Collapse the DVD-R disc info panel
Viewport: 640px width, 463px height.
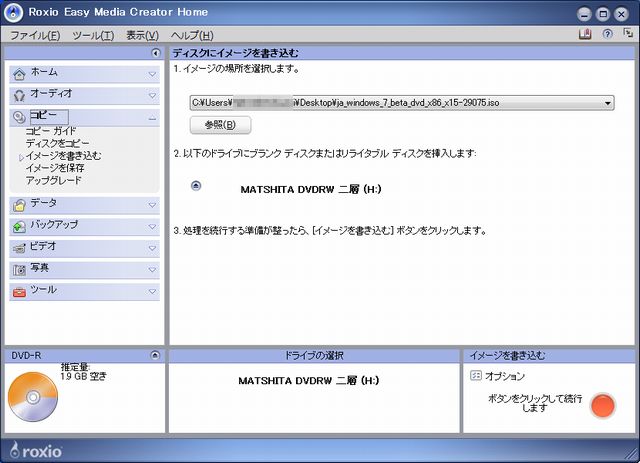pyautogui.click(x=155, y=355)
